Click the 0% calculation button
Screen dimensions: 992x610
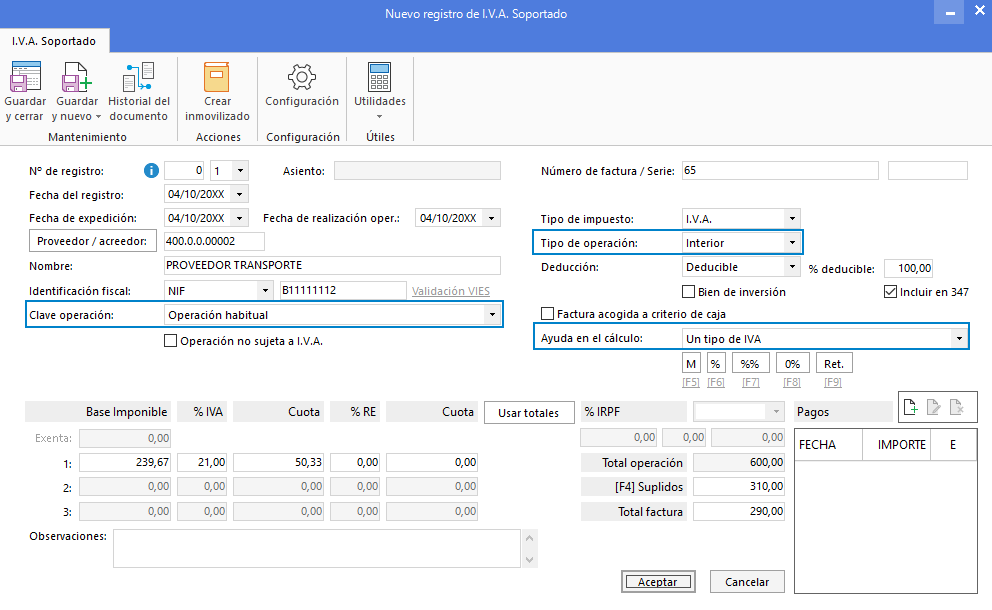[792, 364]
